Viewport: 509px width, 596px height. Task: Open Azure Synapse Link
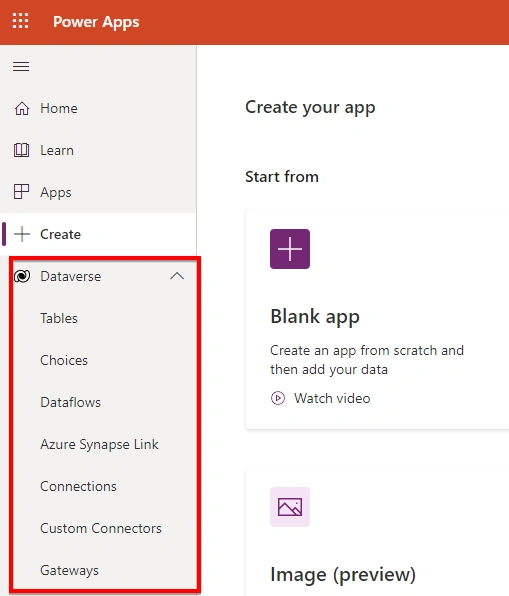pyautogui.click(x=99, y=444)
